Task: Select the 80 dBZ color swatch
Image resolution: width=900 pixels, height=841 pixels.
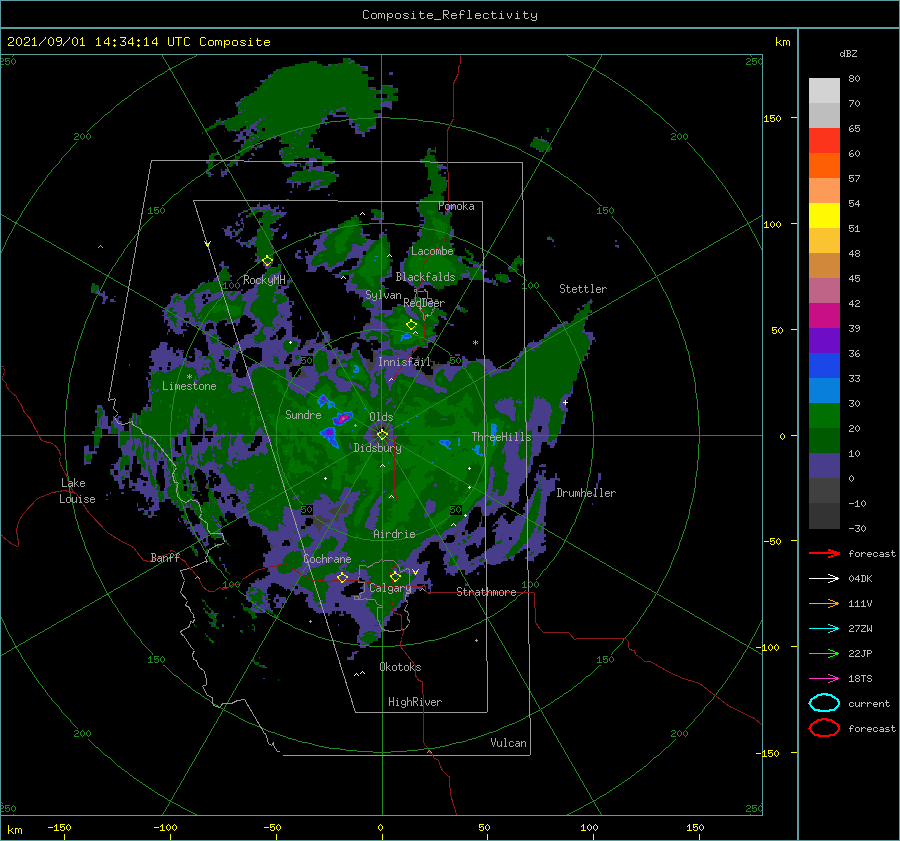Action: (x=824, y=90)
